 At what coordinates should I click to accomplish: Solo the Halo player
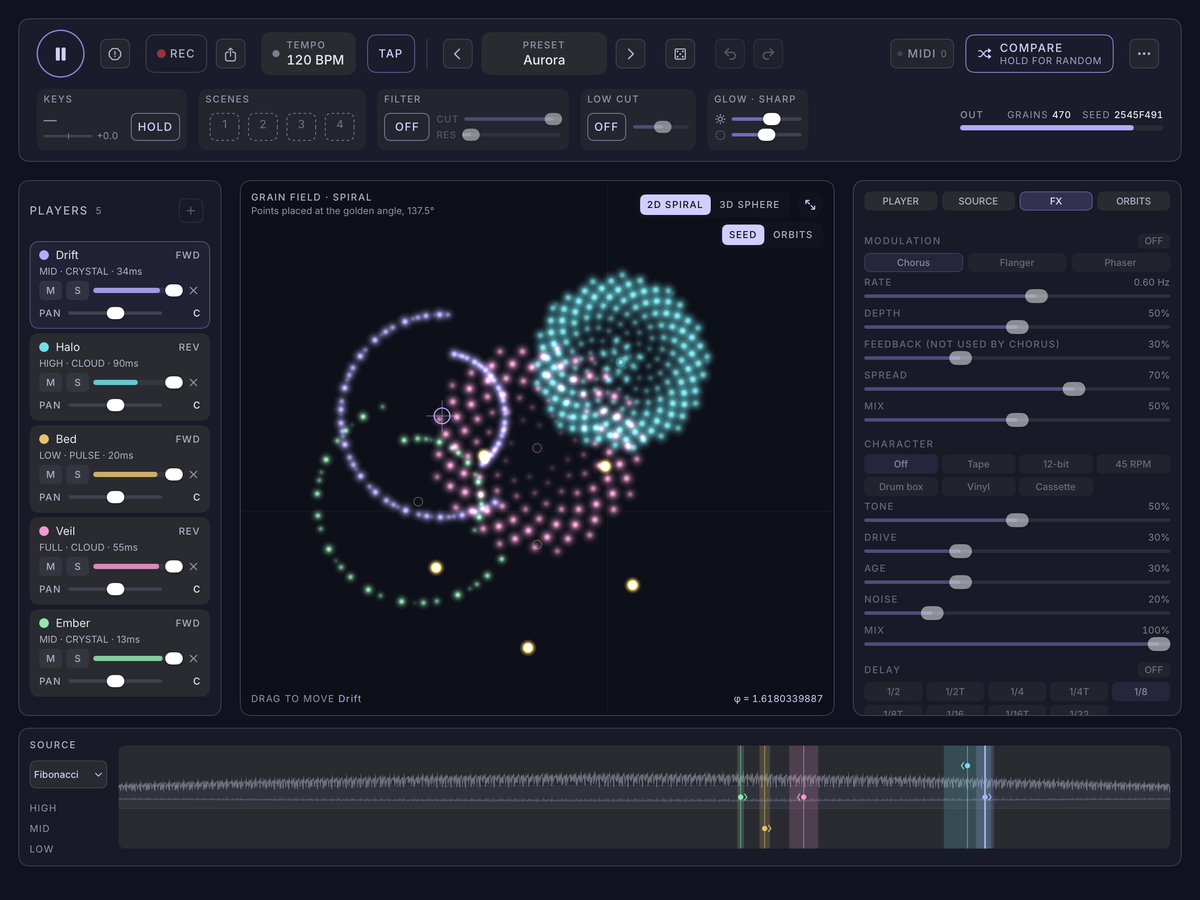coord(78,383)
